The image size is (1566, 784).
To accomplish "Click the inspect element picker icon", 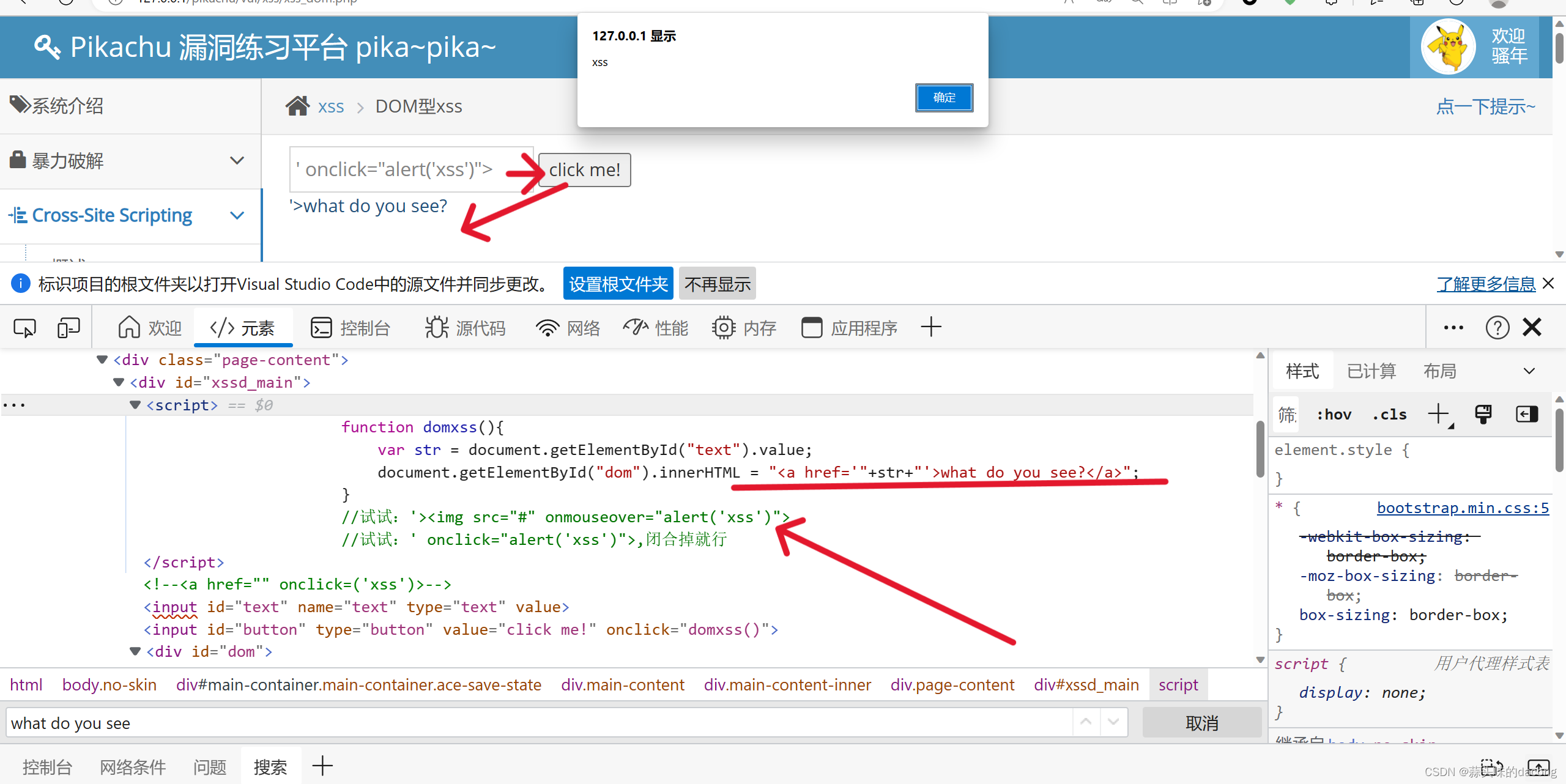I will [x=24, y=328].
